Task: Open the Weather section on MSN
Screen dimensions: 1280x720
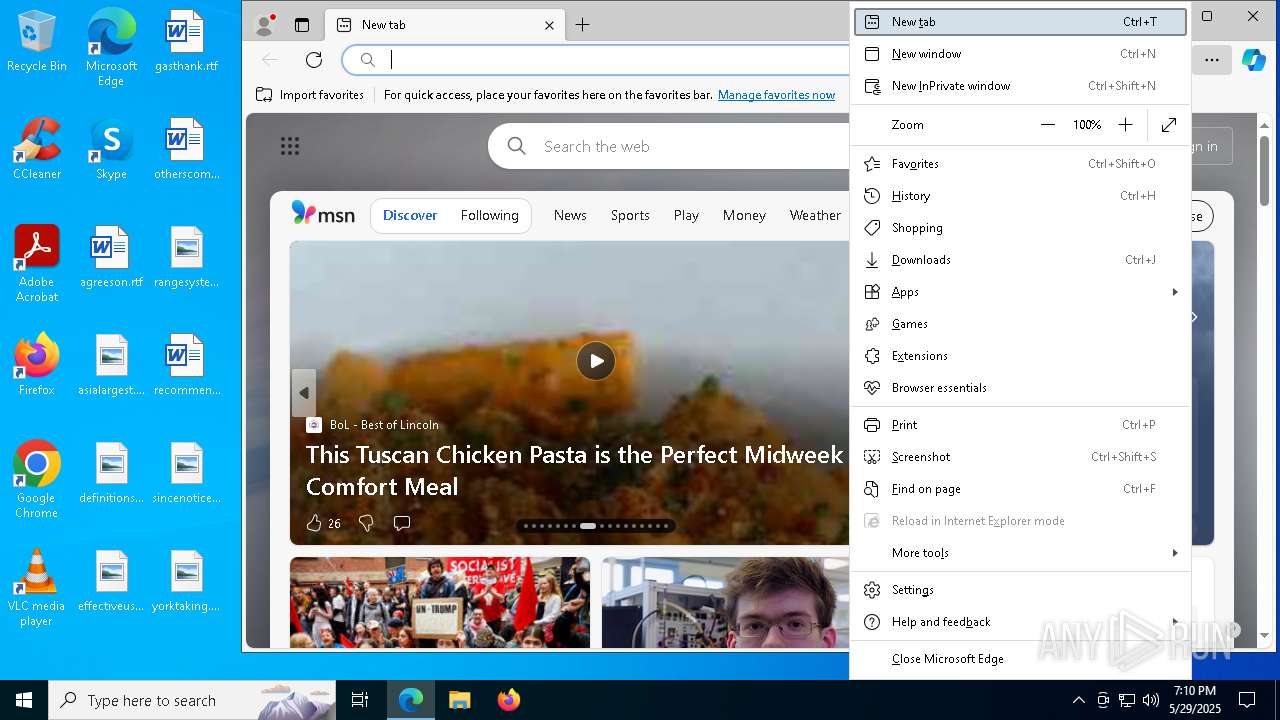Action: coord(815,215)
